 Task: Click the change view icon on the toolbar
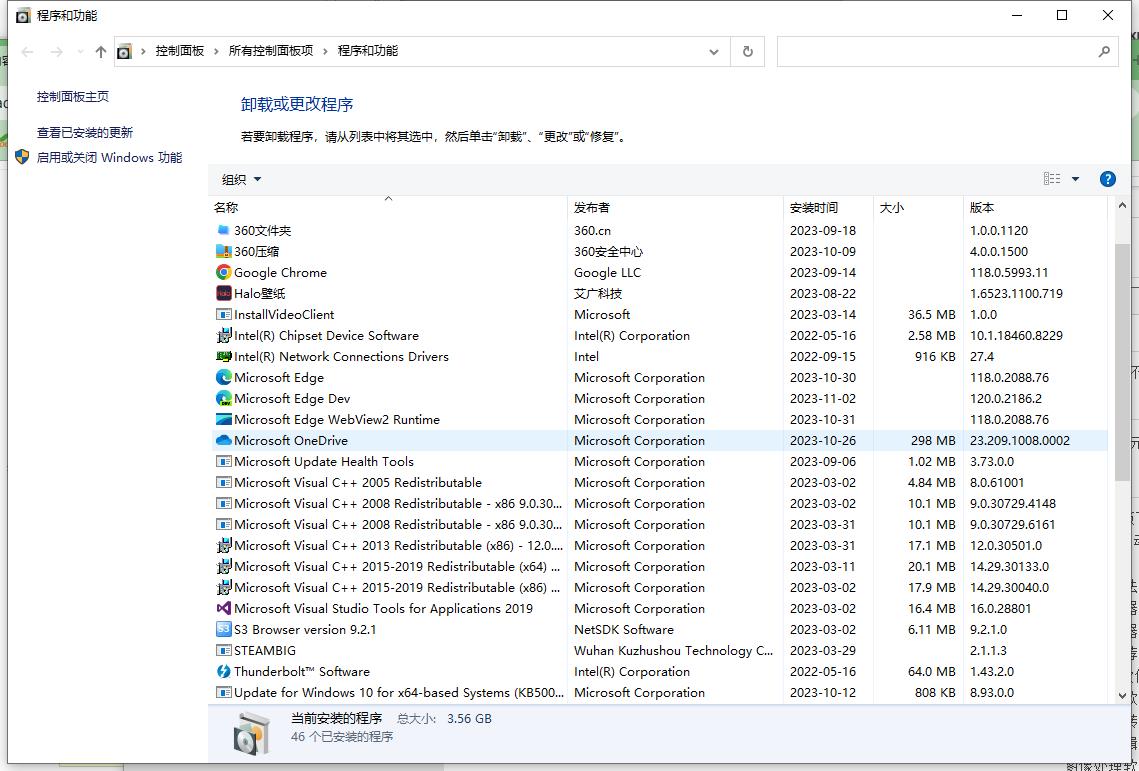pos(1051,178)
